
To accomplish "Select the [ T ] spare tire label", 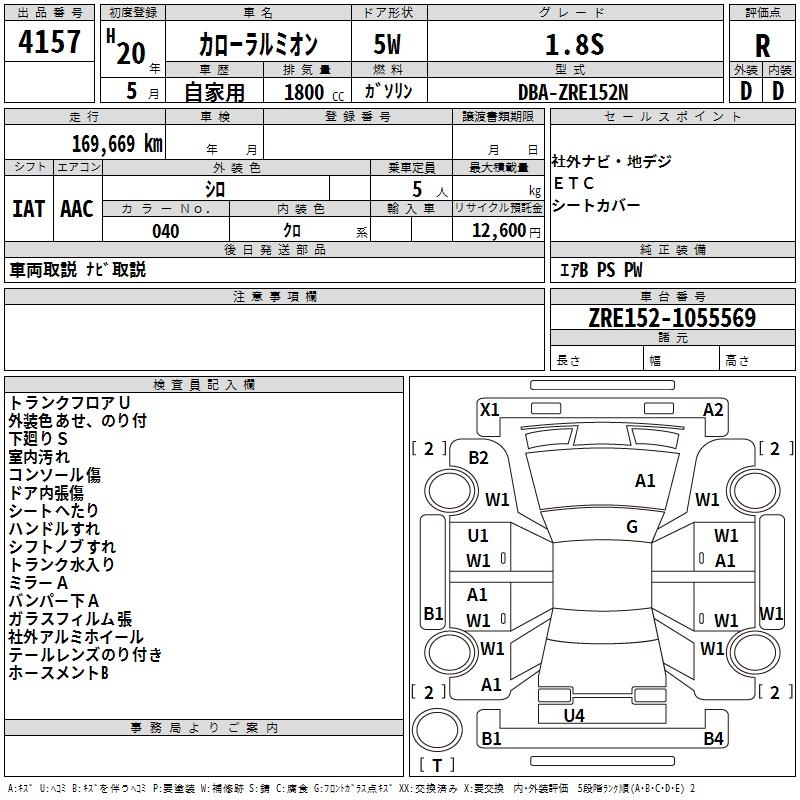I will coord(437,765).
